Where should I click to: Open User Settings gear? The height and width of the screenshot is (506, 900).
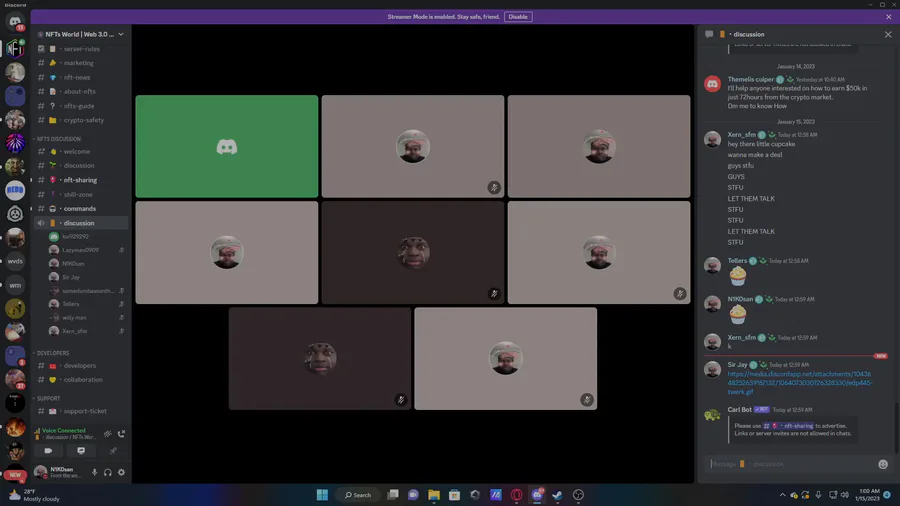(x=121, y=472)
